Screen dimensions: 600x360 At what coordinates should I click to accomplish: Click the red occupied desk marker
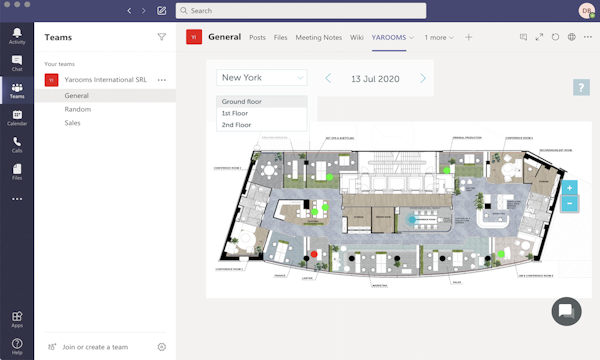[x=314, y=254]
